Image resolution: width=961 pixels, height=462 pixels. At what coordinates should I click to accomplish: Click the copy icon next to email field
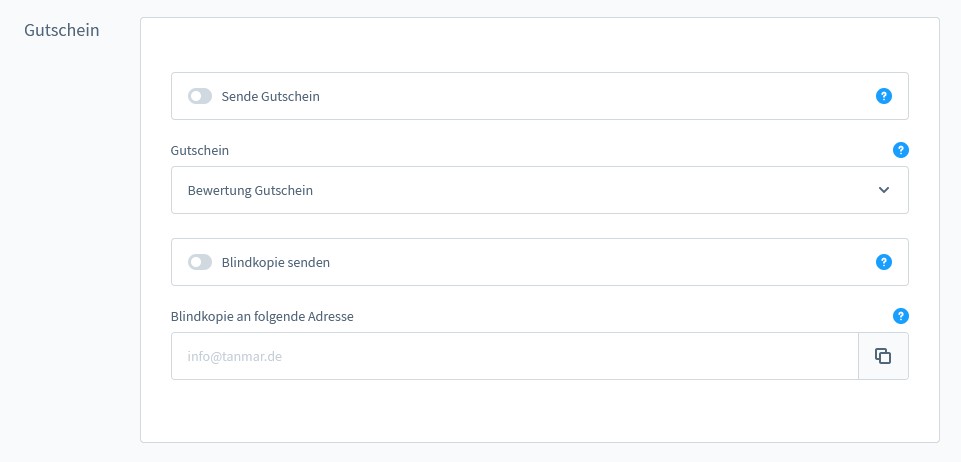(x=883, y=356)
